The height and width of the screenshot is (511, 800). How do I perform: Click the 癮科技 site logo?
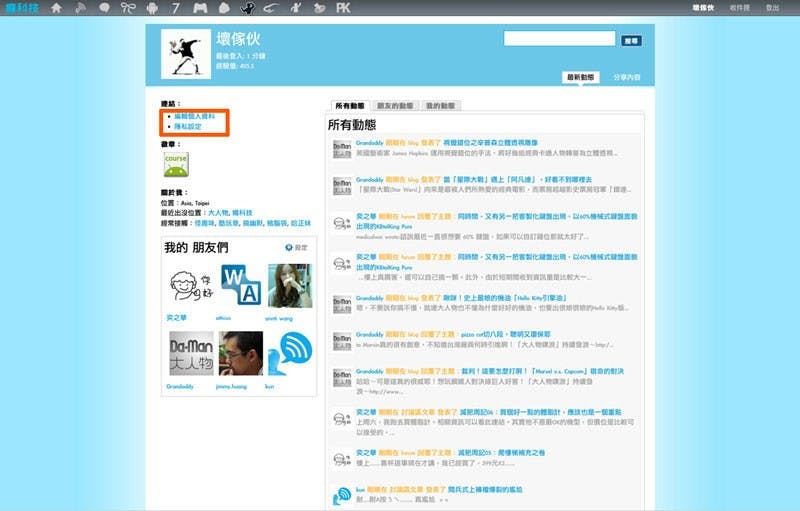pyautogui.click(x=22, y=8)
